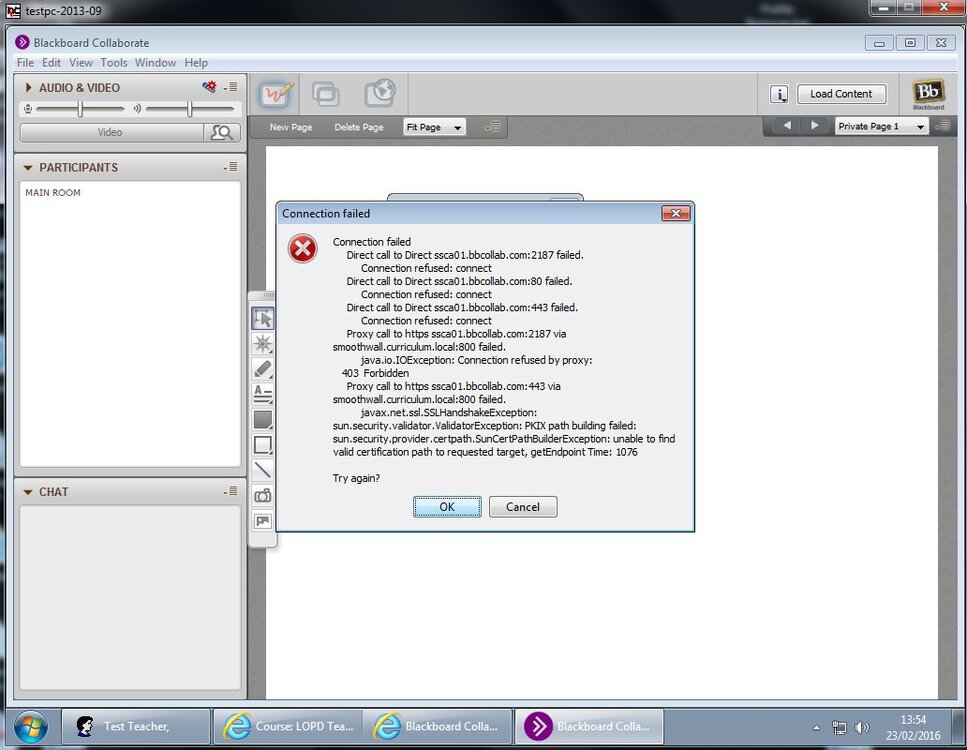This screenshot has height=750, width=967.
Task: Select the whiteboard Selector pointer tool
Action: (x=263, y=318)
